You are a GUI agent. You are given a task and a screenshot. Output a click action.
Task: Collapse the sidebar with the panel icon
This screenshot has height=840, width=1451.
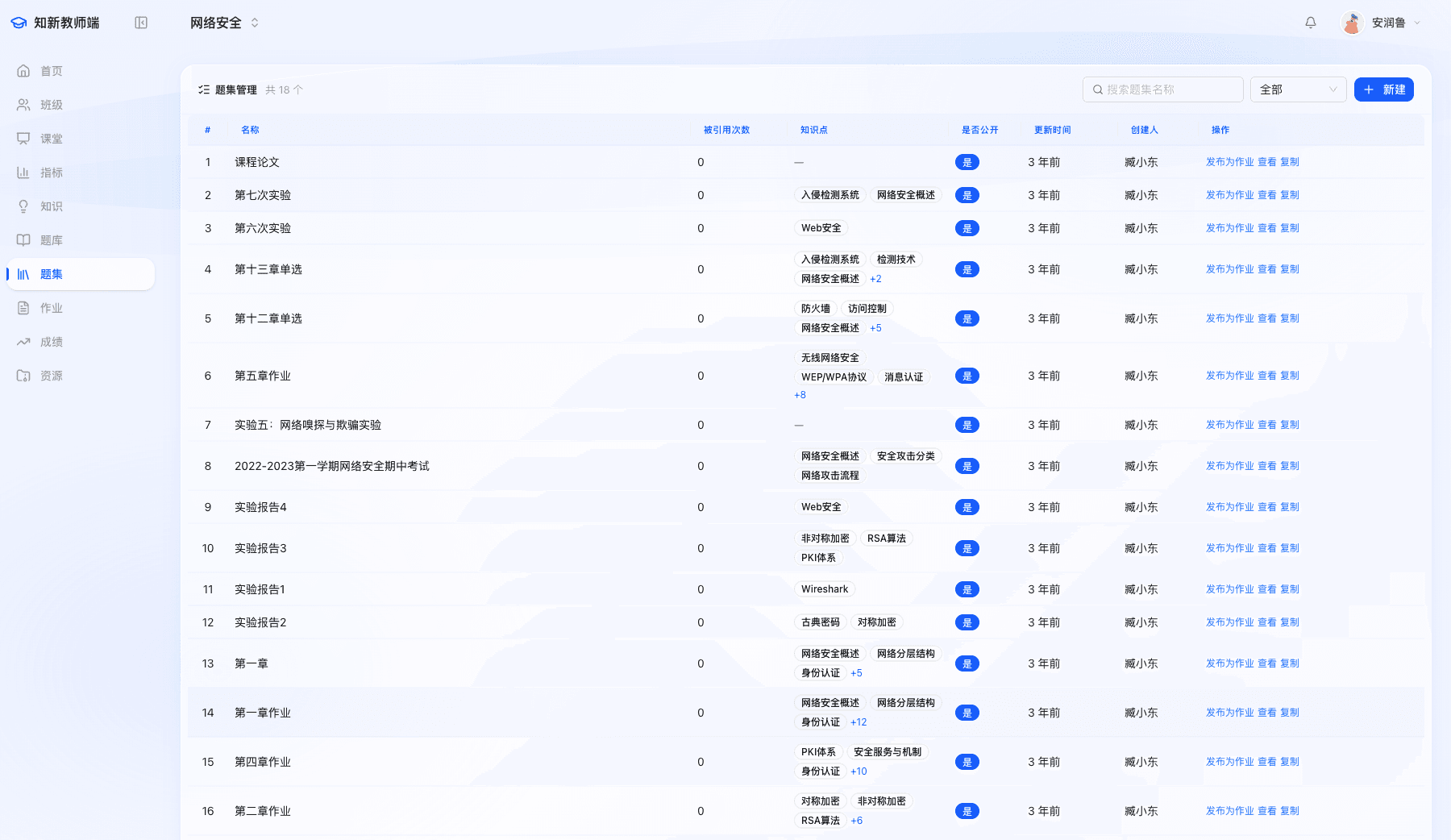[141, 23]
